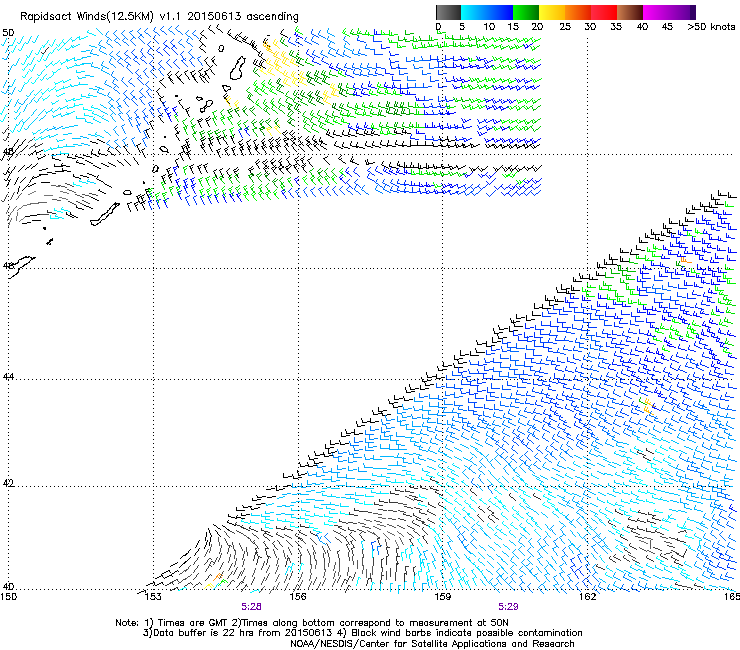The image size is (740, 650).
Task: Click the purple time stamp '5:28'
Action: [x=251, y=607]
